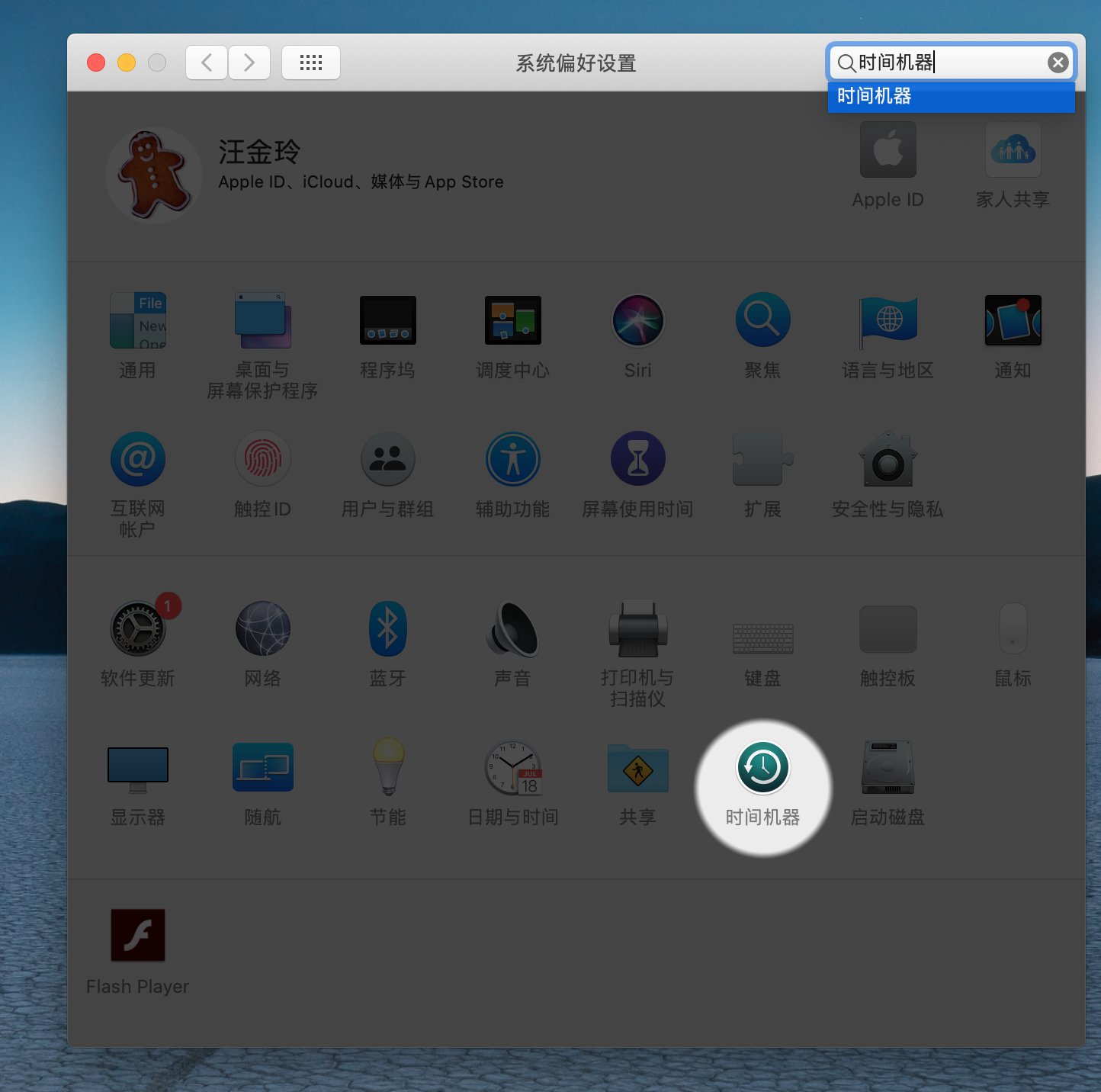Image resolution: width=1101 pixels, height=1092 pixels.
Task: Click into the 时间机器 search field
Action: coord(951,63)
